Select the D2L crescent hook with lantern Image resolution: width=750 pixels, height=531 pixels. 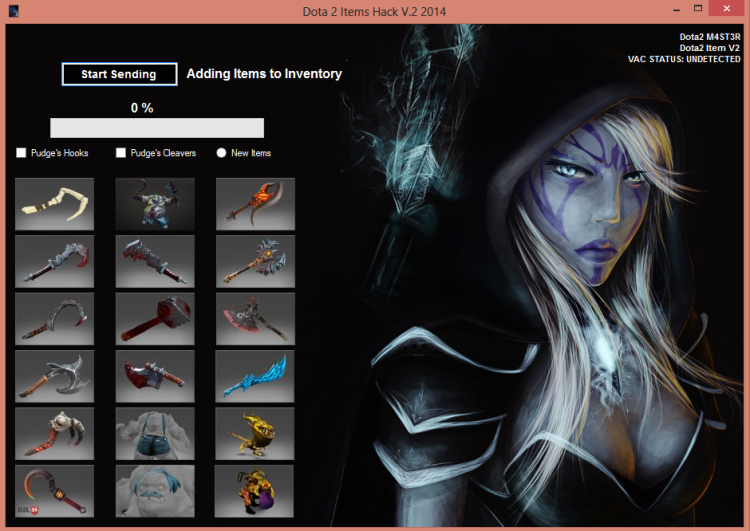[x=55, y=491]
